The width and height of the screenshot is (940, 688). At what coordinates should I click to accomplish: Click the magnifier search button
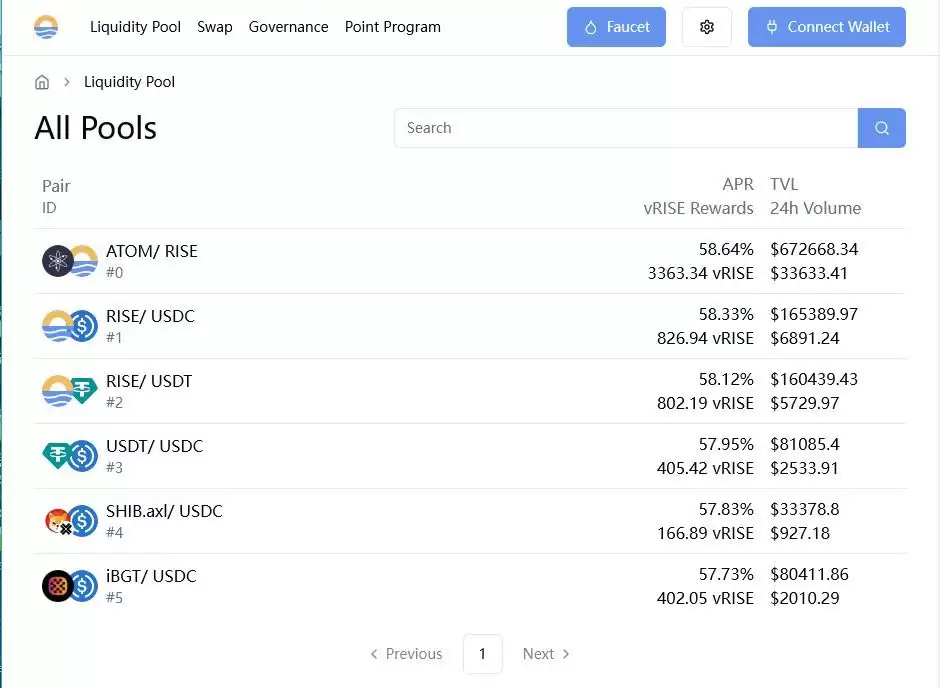881,128
